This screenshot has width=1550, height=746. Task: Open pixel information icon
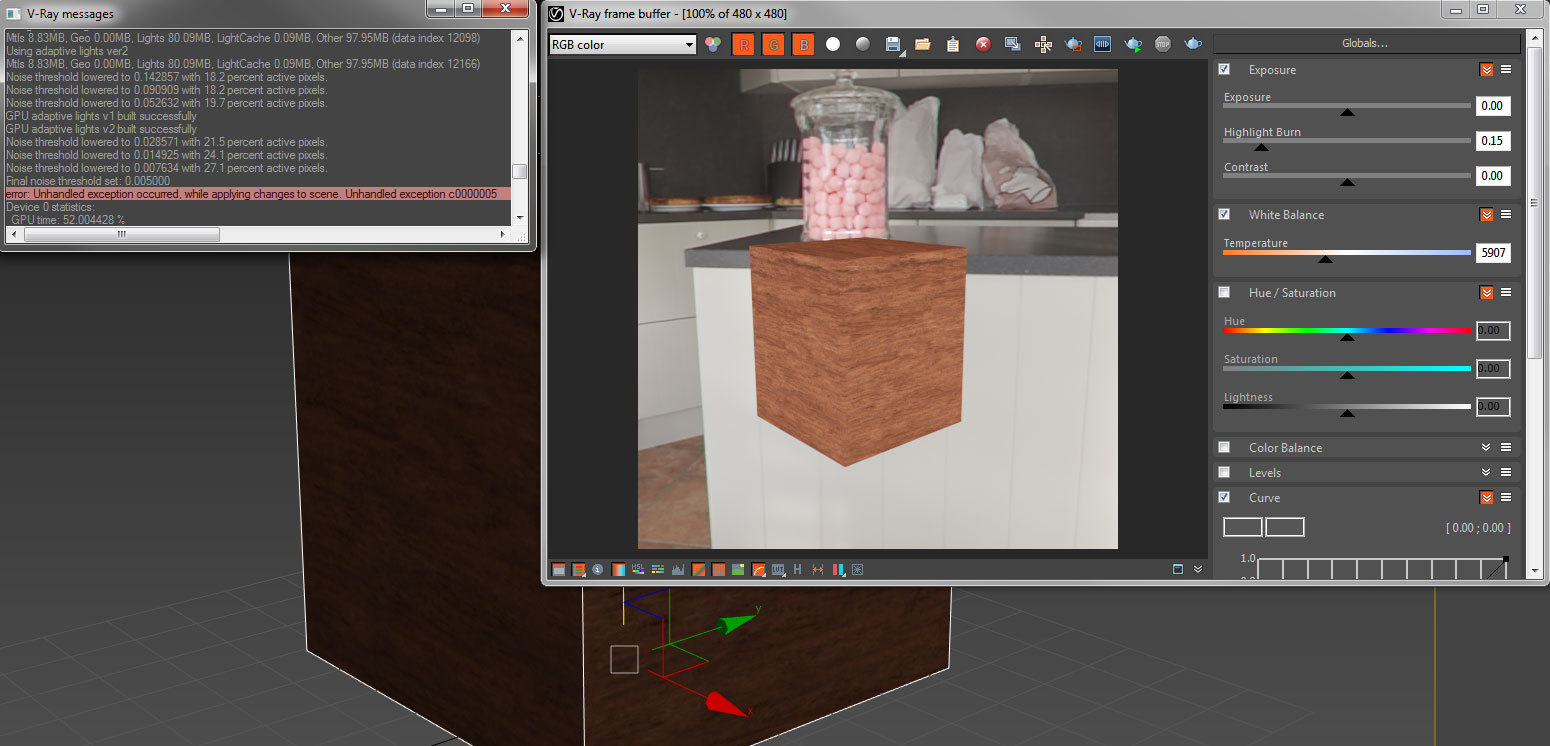[x=597, y=569]
